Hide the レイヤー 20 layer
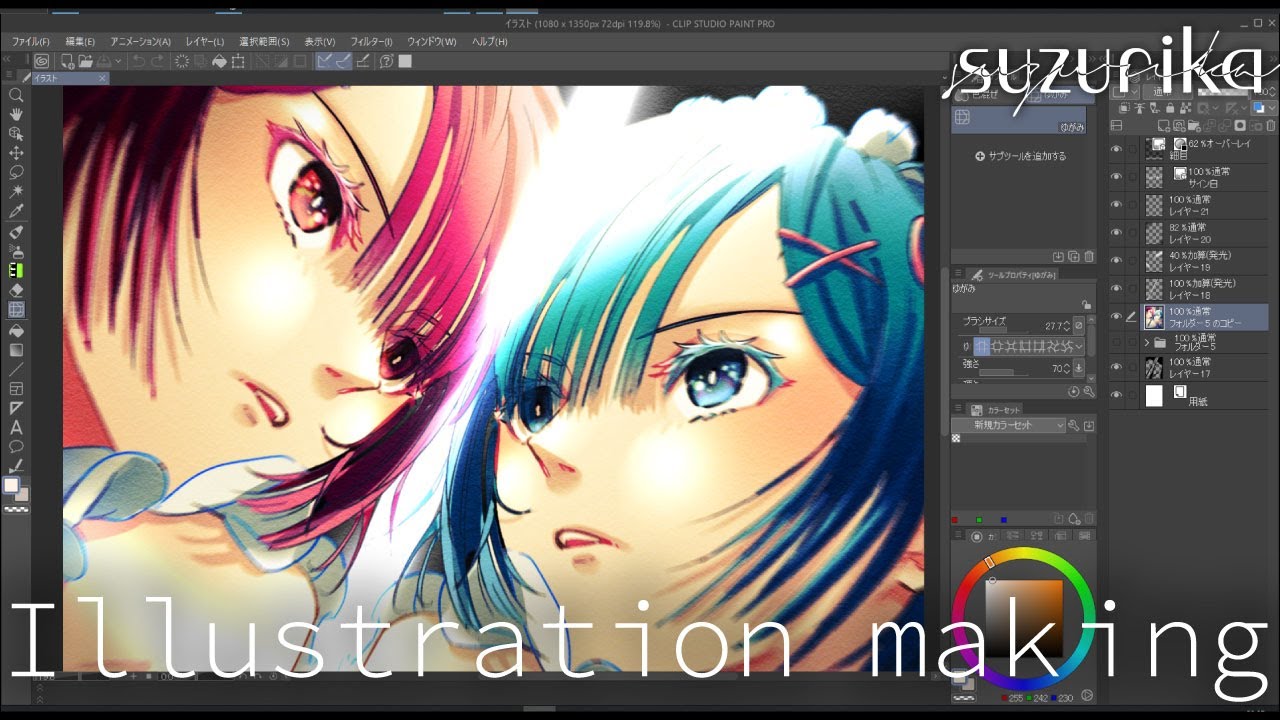This screenshot has width=1280, height=720. click(1117, 232)
